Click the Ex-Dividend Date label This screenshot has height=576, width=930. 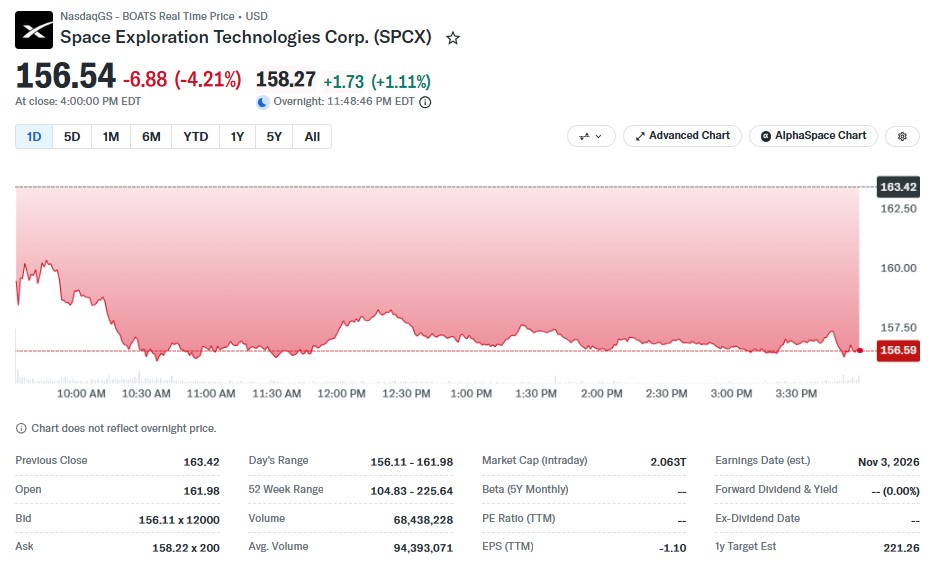click(x=757, y=518)
